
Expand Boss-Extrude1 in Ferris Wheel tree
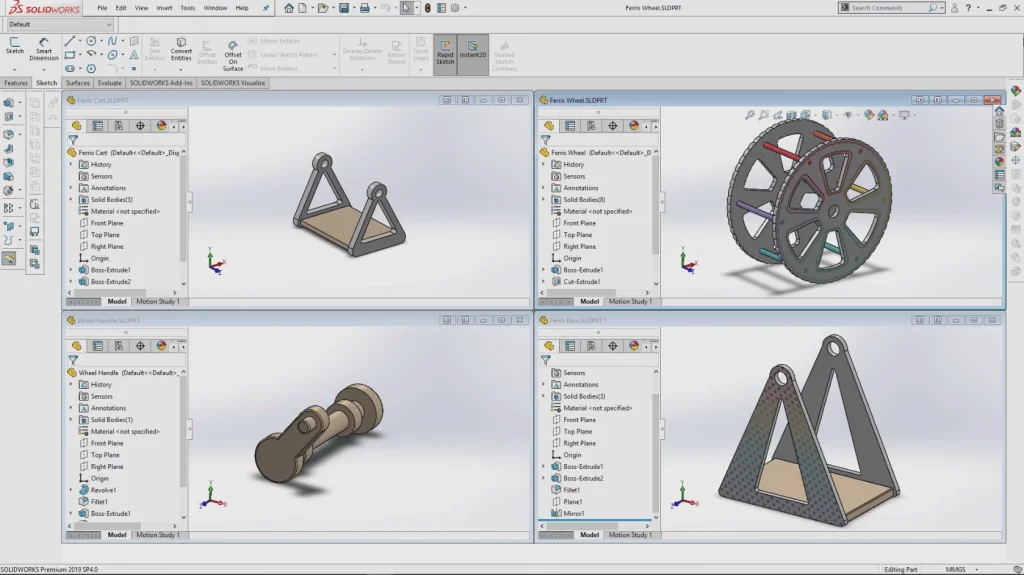(x=543, y=270)
